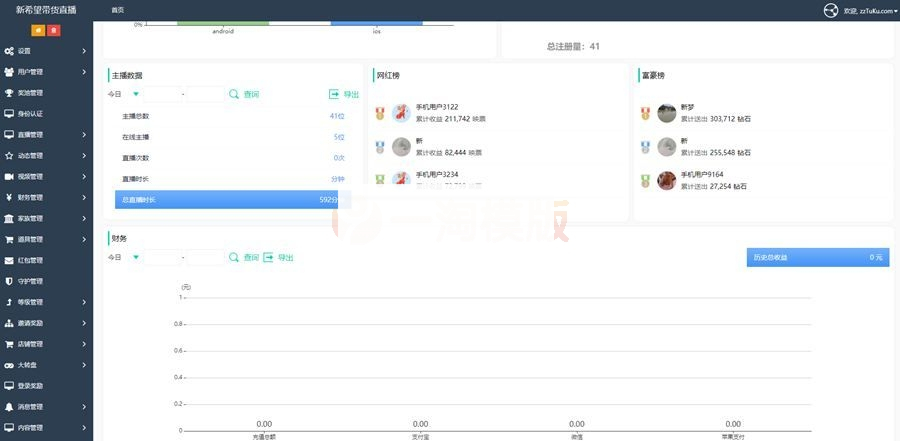900x441 pixels.
Task: Click the export icon in 主播数据 panel
Action: 334,94
